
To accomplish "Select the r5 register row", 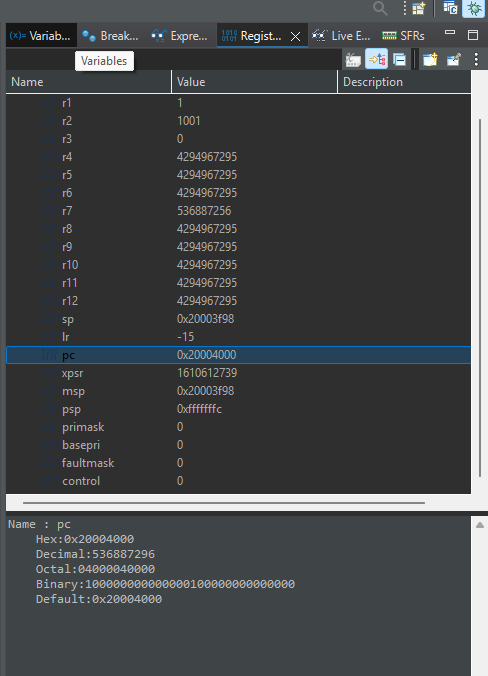I will 238,175.
